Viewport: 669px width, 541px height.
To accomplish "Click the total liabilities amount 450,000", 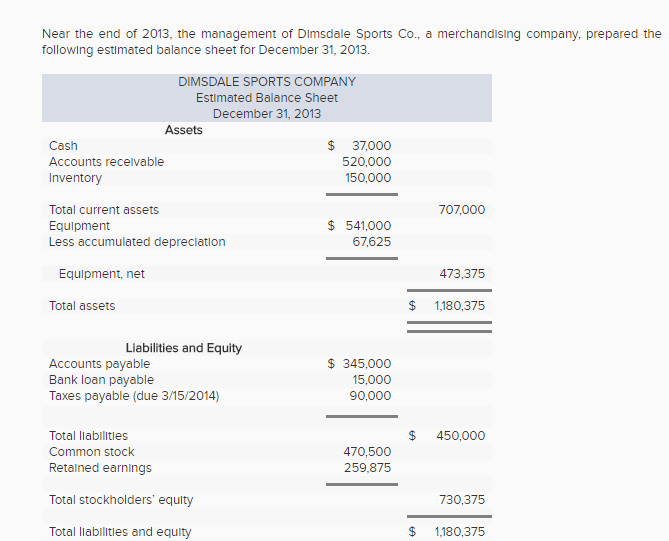I will pos(460,436).
